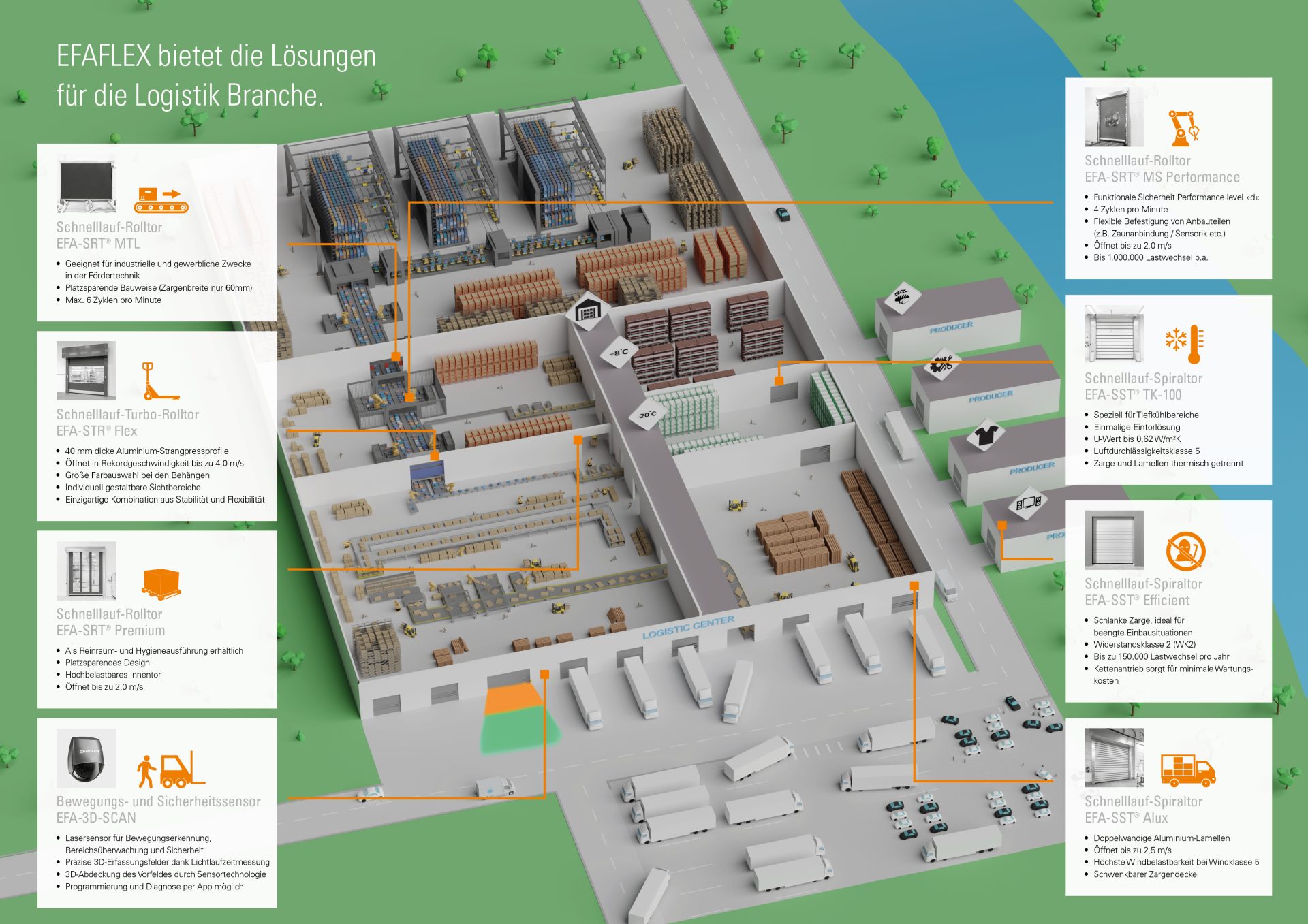Click the tools icon on the producer building

[x=942, y=364]
